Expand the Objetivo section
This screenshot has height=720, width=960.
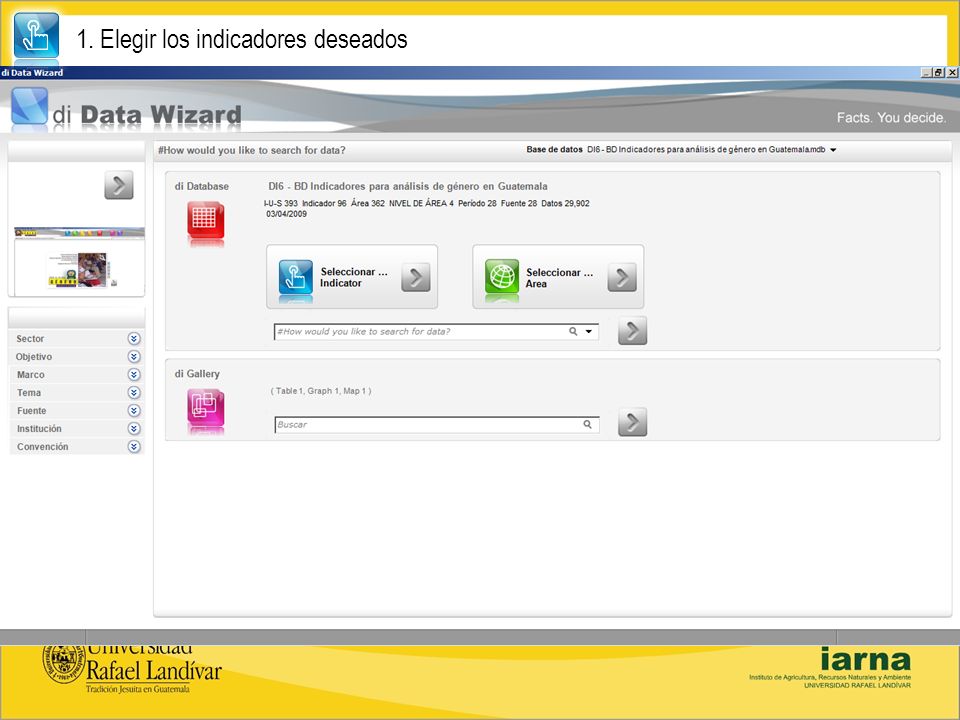tap(134, 356)
